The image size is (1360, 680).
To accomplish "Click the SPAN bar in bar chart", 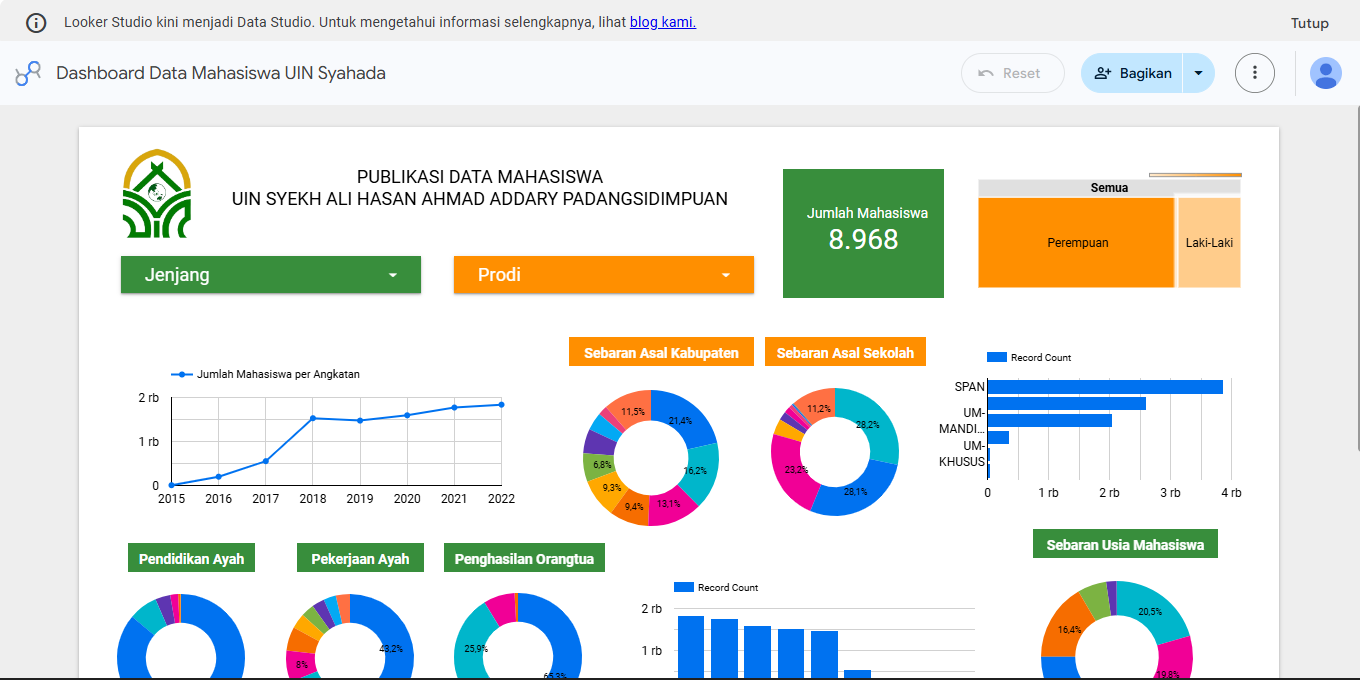I will 1105,387.
